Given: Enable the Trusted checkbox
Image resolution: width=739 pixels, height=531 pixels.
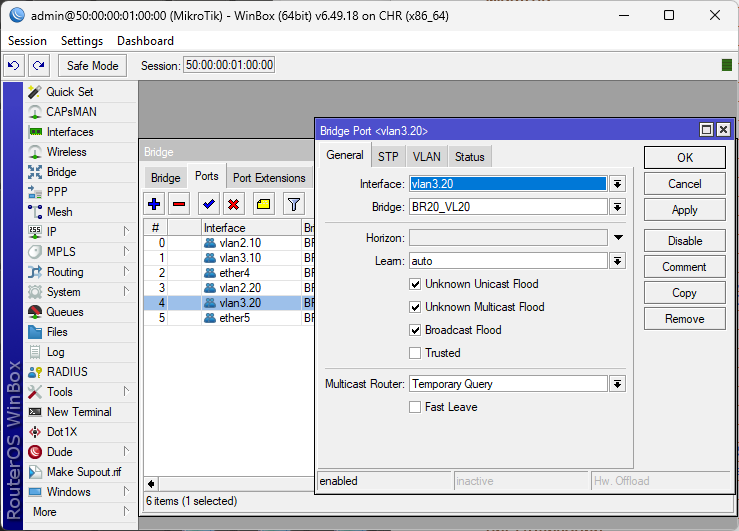Looking at the screenshot, I should tap(415, 353).
